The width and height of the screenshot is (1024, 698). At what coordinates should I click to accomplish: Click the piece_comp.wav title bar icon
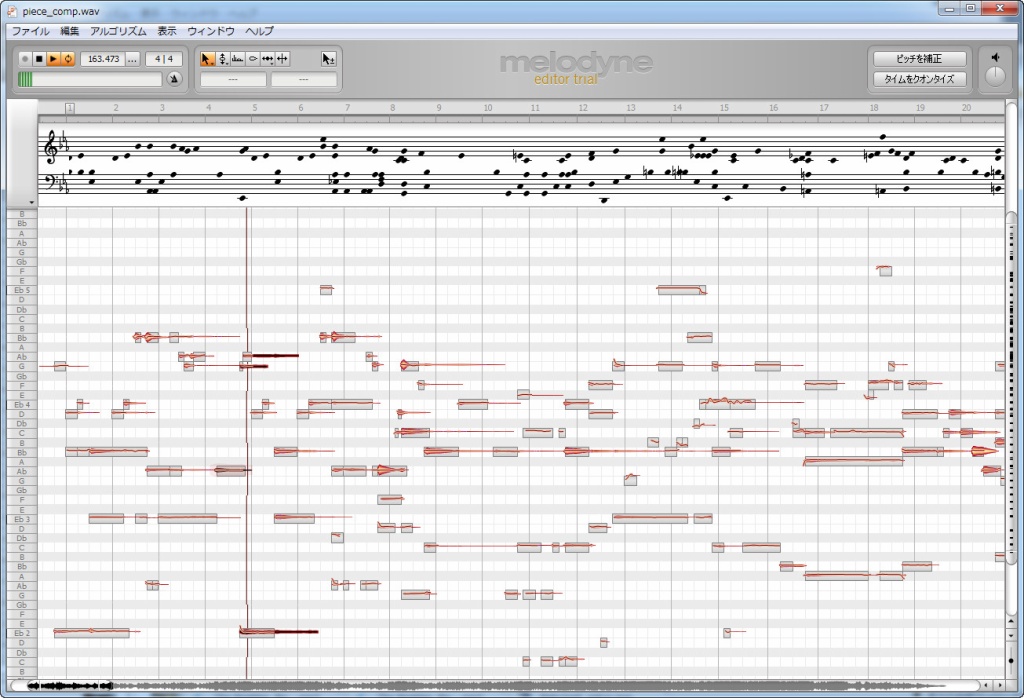tap(12, 11)
